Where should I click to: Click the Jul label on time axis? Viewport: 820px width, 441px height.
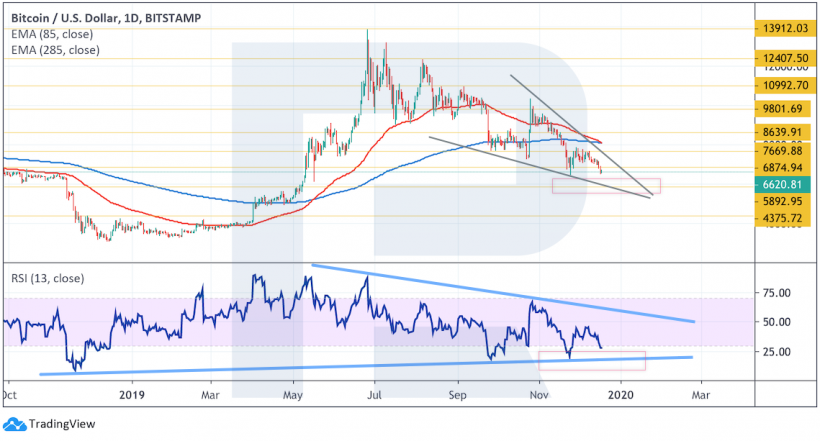tap(374, 394)
